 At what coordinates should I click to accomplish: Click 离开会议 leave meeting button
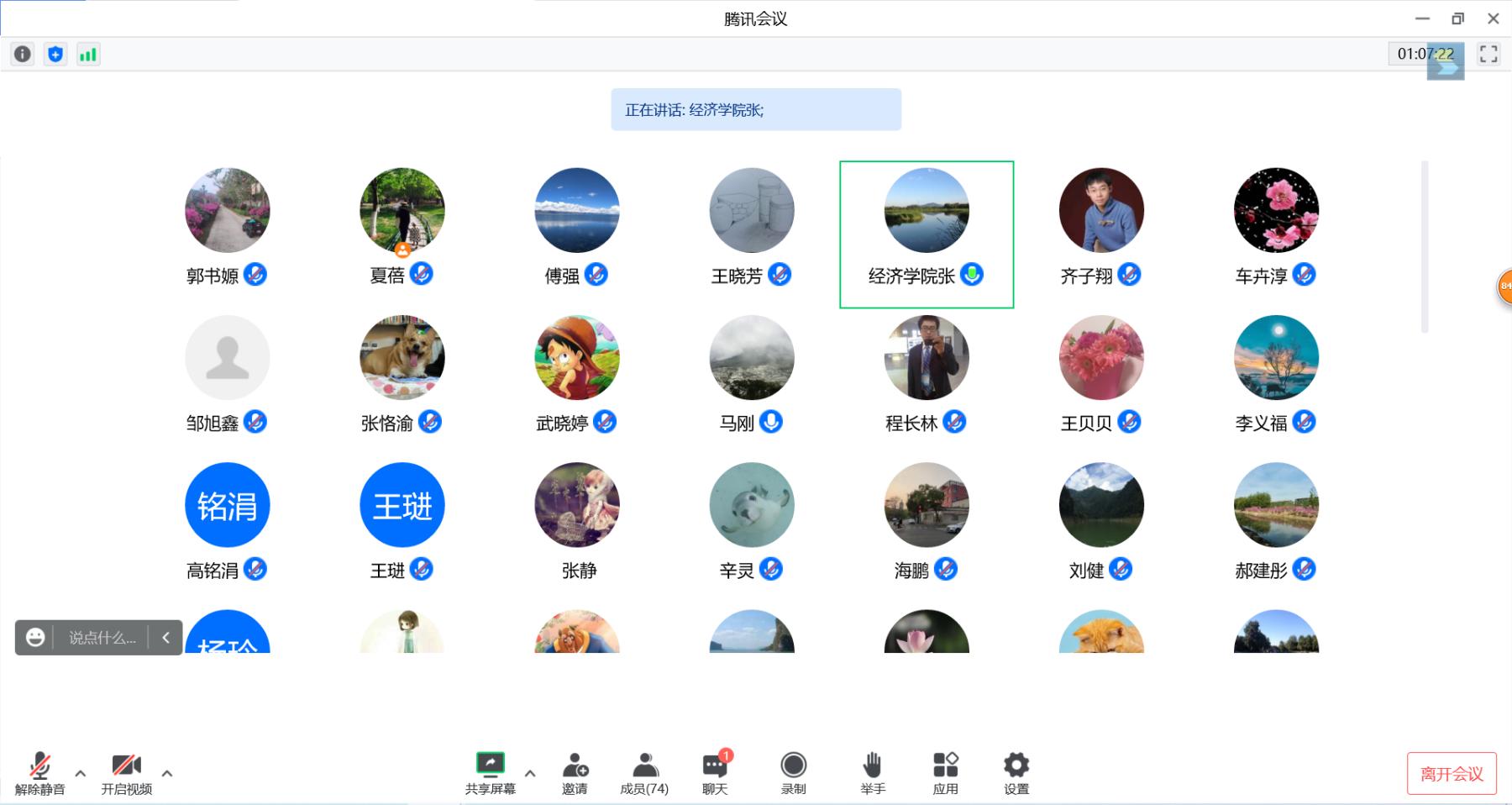1452,774
